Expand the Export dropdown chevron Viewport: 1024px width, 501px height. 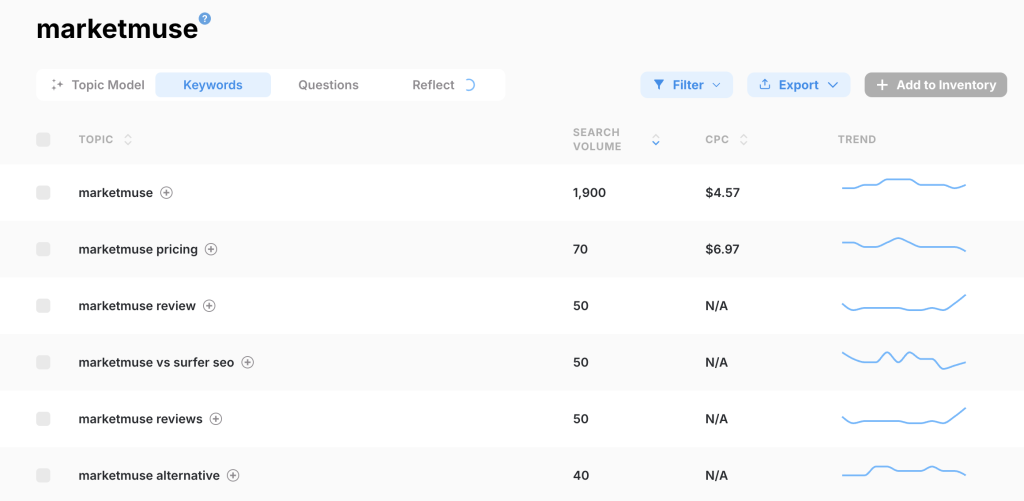(833, 85)
